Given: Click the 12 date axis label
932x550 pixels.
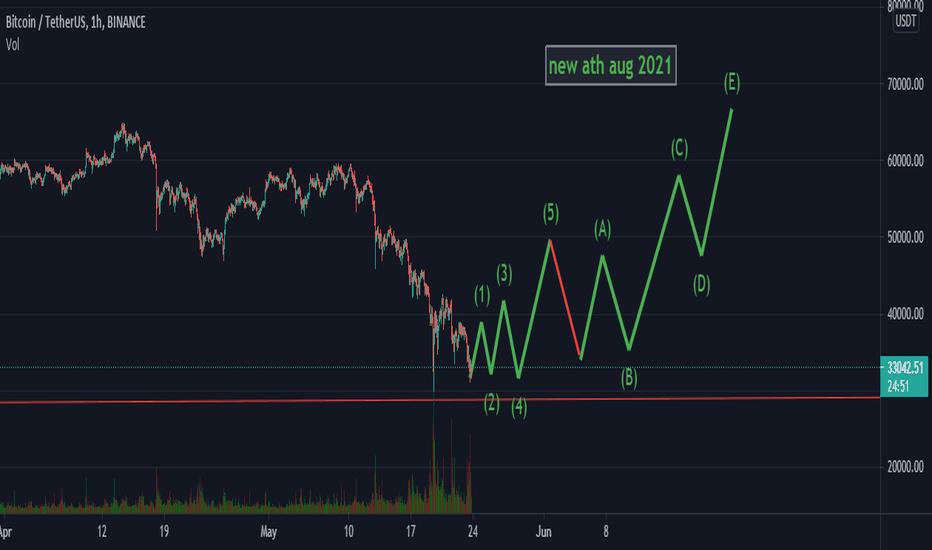Looking at the screenshot, I should coord(102,532).
